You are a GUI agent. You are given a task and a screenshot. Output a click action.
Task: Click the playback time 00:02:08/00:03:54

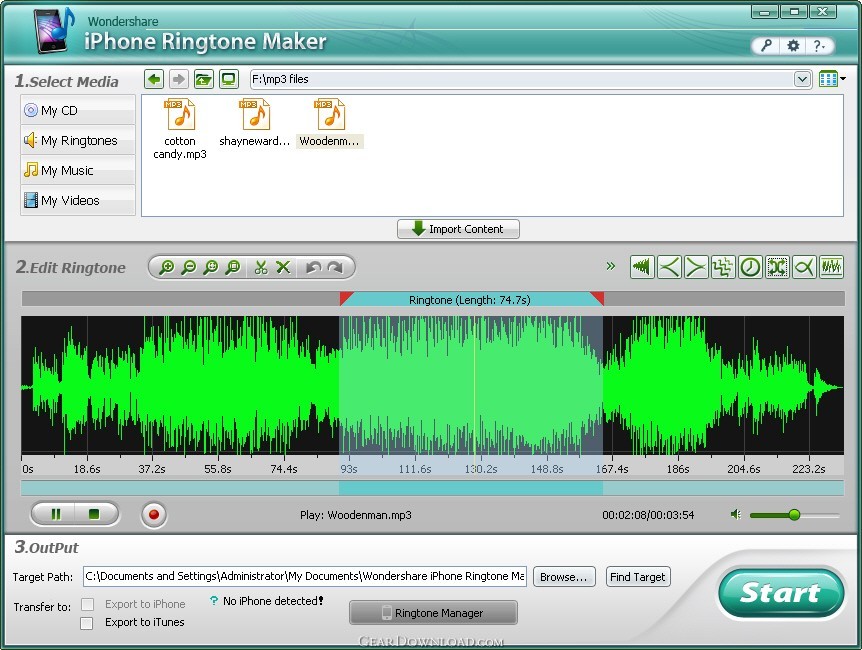point(648,515)
